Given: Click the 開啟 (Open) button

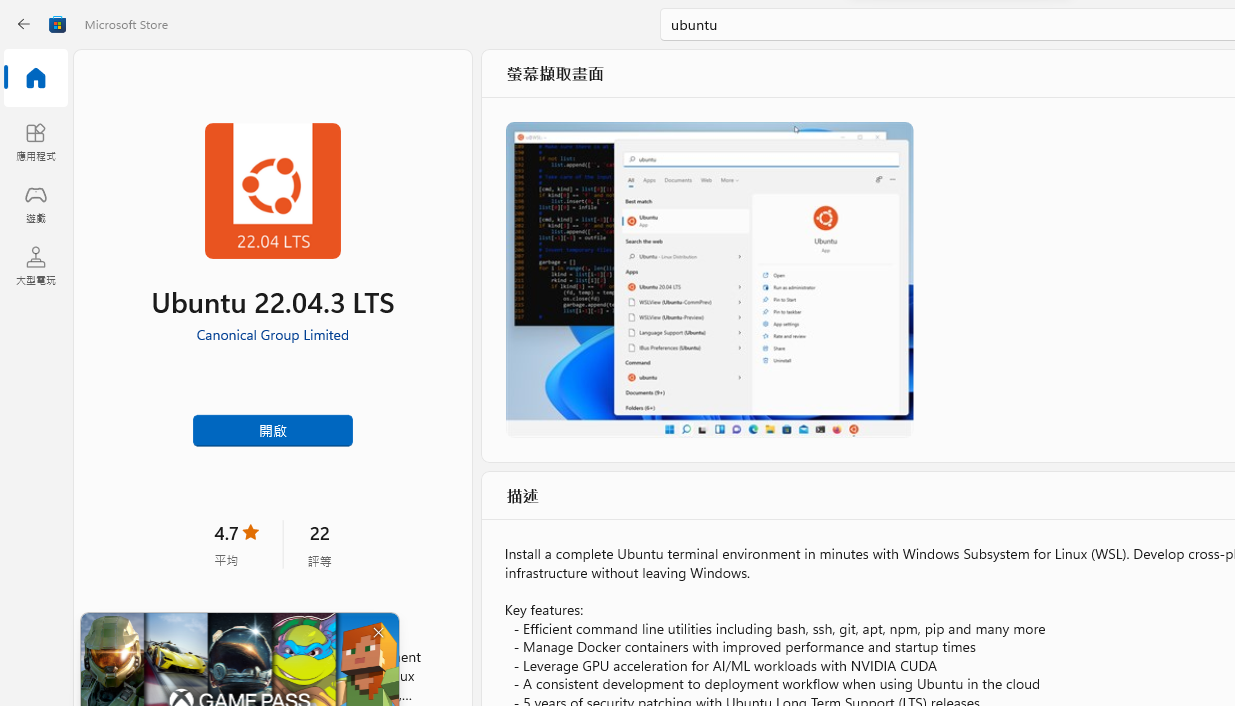Looking at the screenshot, I should click(272, 430).
